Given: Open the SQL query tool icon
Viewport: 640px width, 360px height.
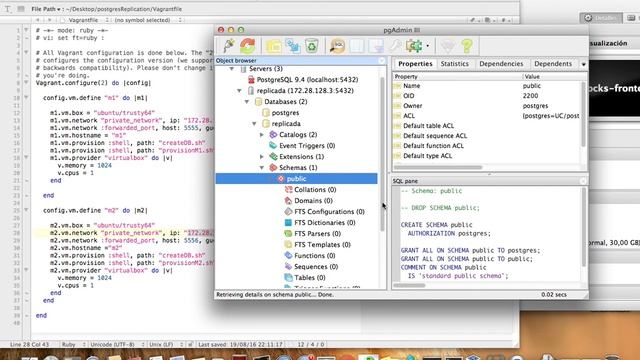Looking at the screenshot, I should (337, 46).
